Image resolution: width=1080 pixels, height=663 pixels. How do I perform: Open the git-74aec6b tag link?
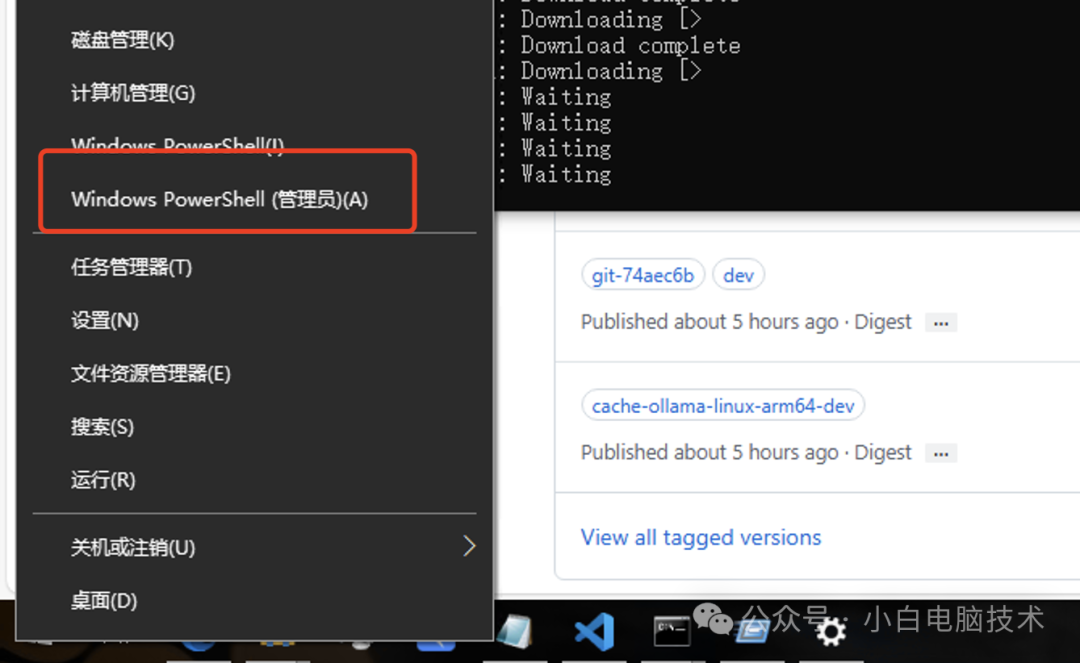click(643, 275)
